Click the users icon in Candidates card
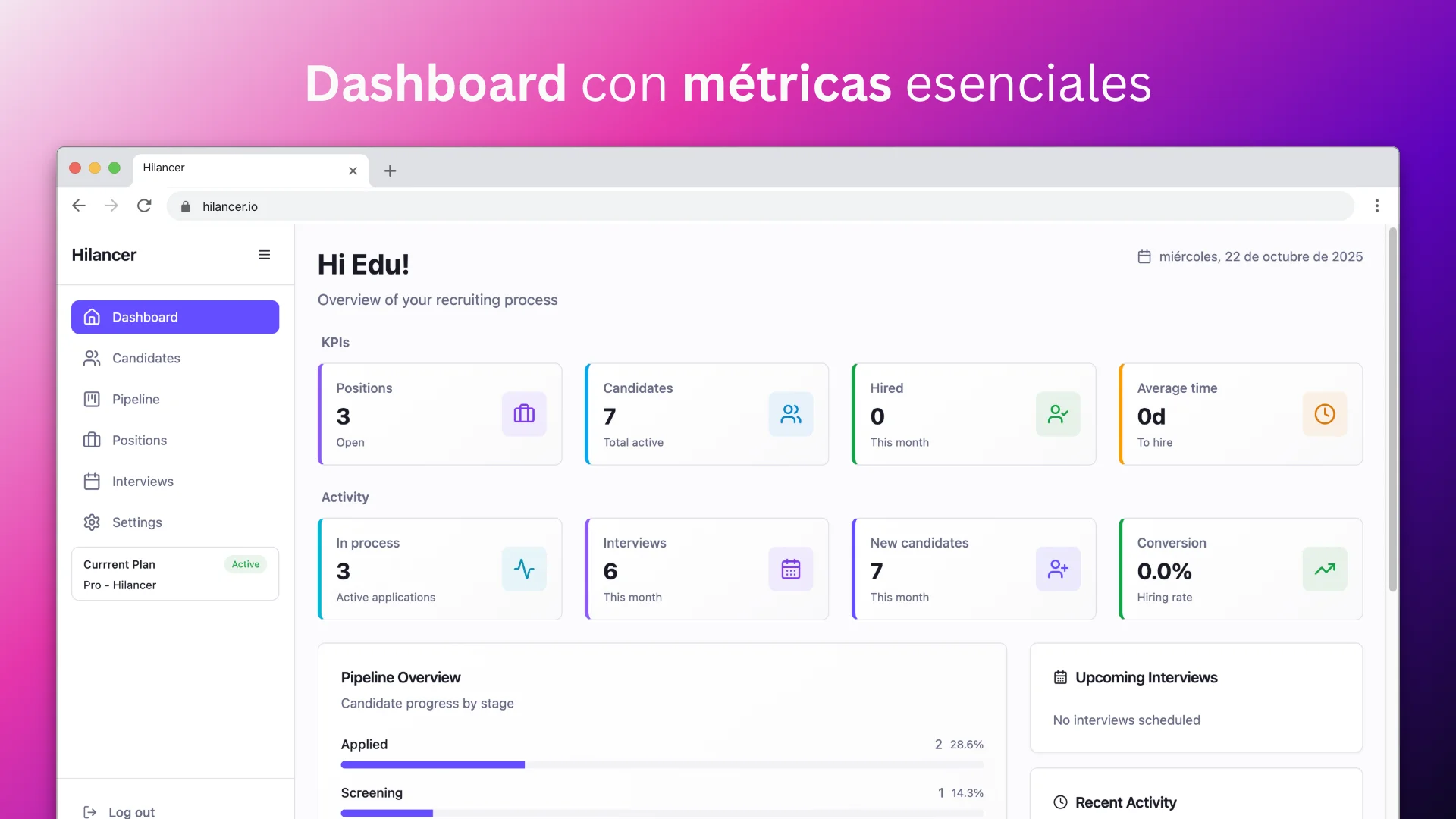Screen dimensions: 1456x819 pyautogui.click(x=791, y=414)
